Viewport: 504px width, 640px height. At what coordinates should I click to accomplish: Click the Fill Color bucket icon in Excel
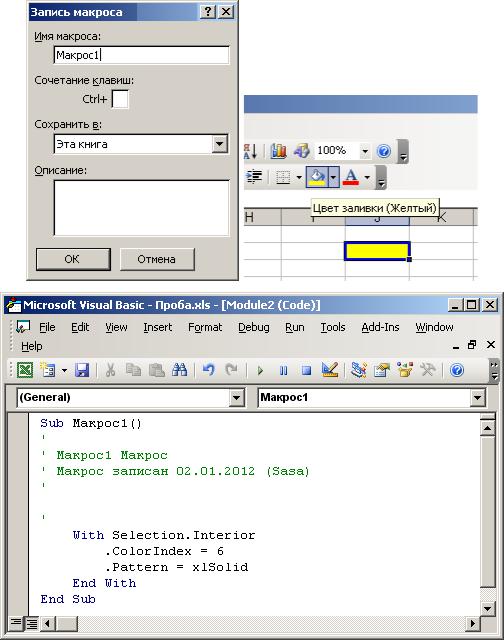[317, 177]
